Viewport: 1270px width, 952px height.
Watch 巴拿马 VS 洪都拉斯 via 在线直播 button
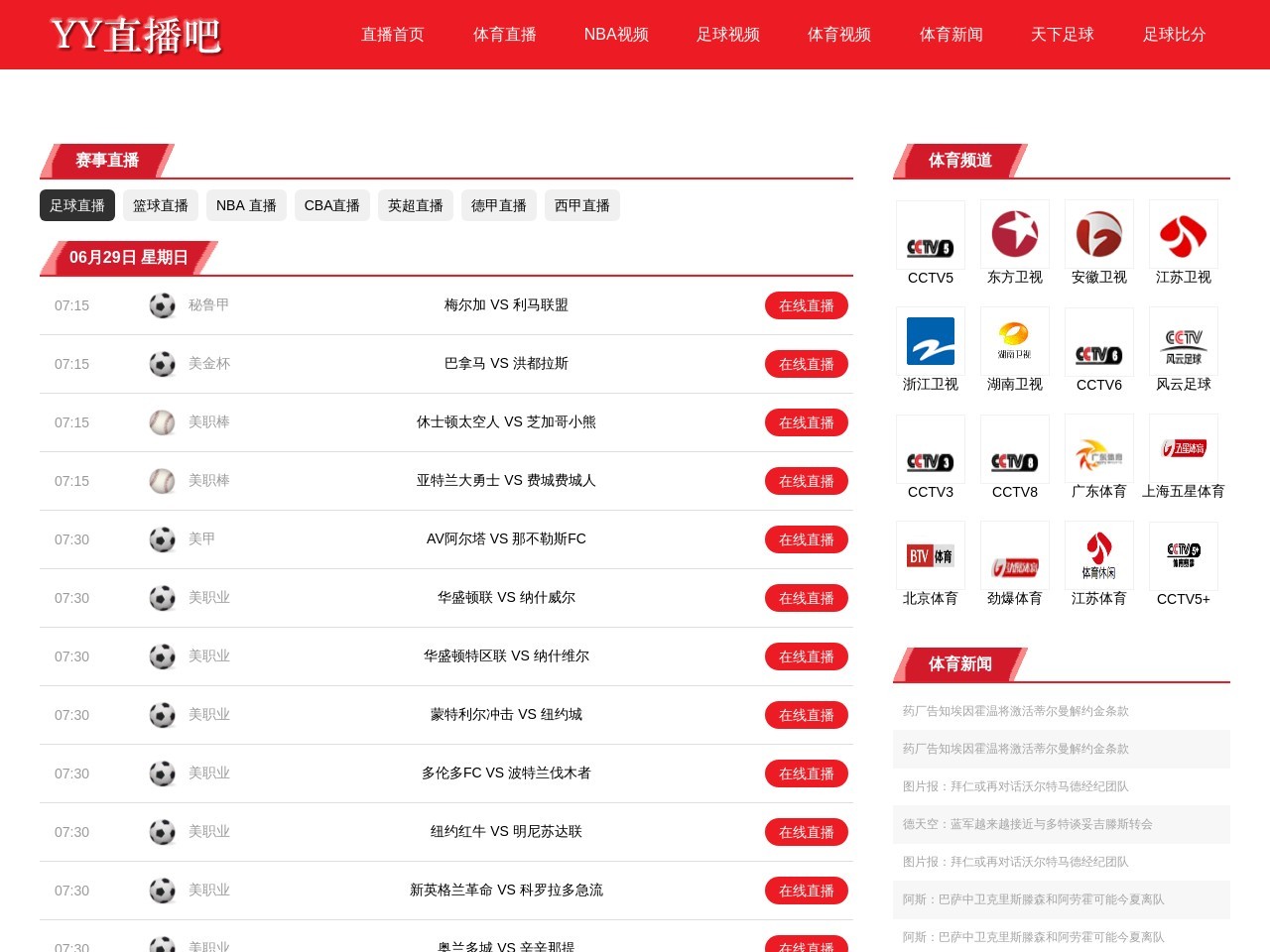806,364
